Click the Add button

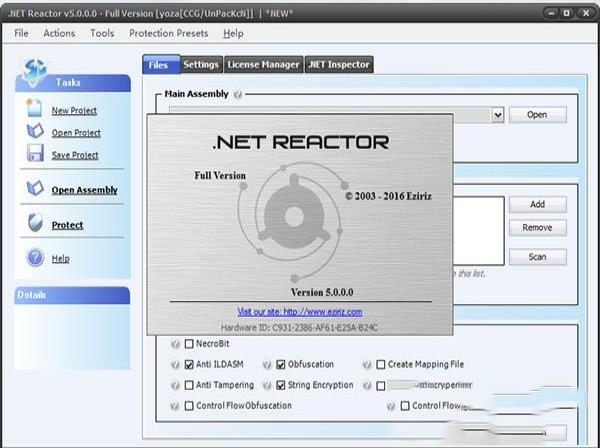(x=538, y=205)
